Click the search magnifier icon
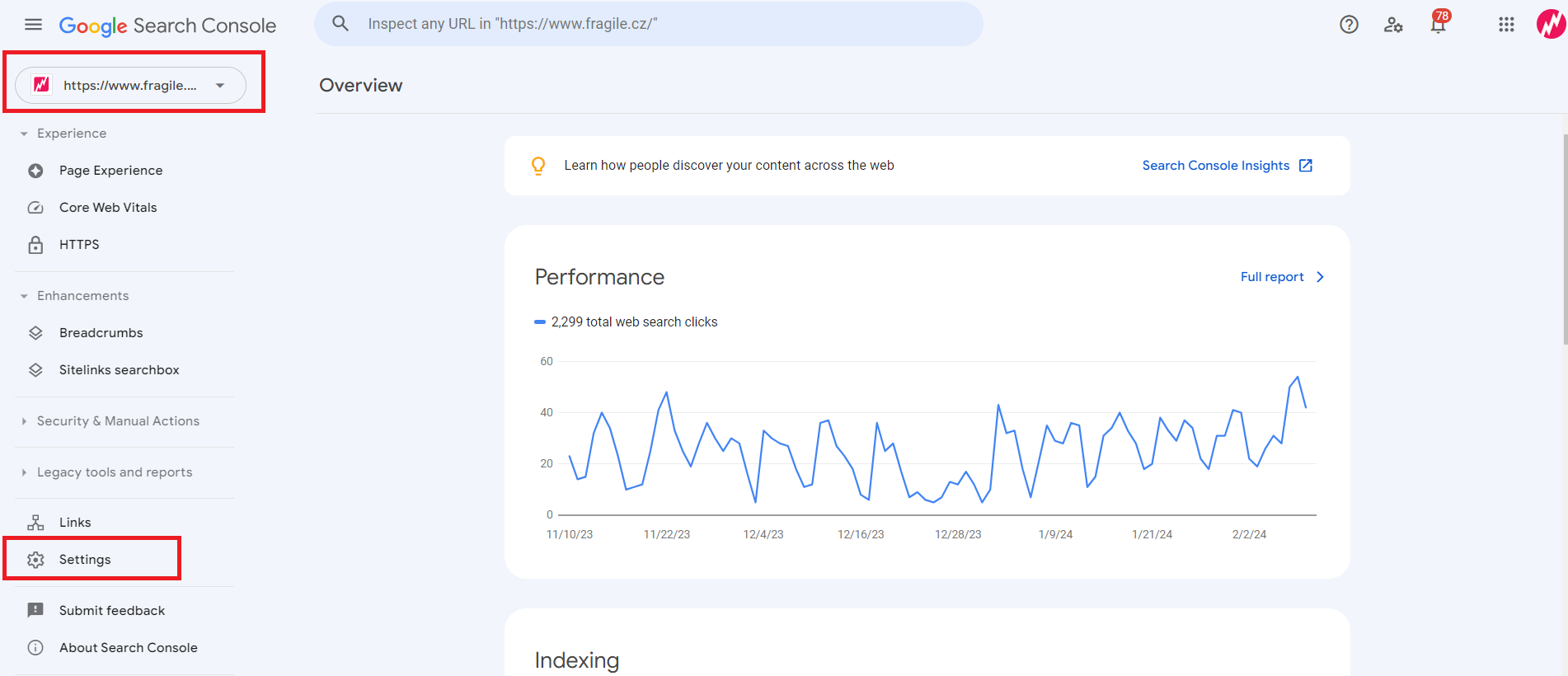This screenshot has width=1568, height=676. click(340, 24)
